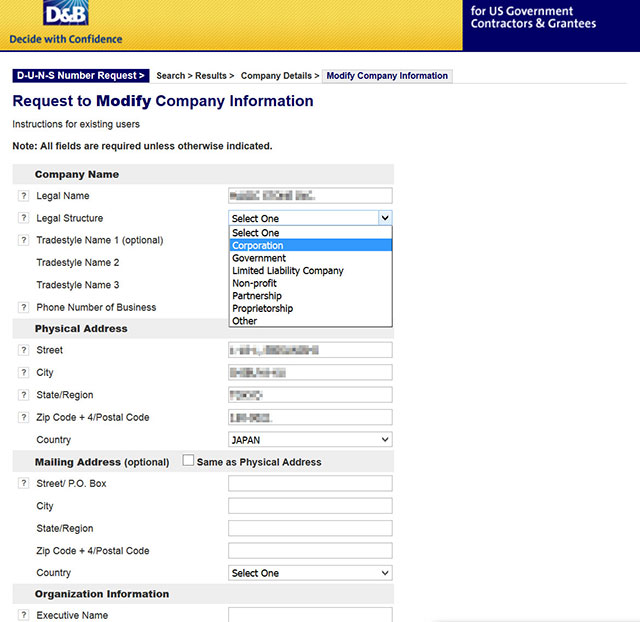The height and width of the screenshot is (622, 640).
Task: Click help icon for Phone Number of Business
Action: click(24, 307)
